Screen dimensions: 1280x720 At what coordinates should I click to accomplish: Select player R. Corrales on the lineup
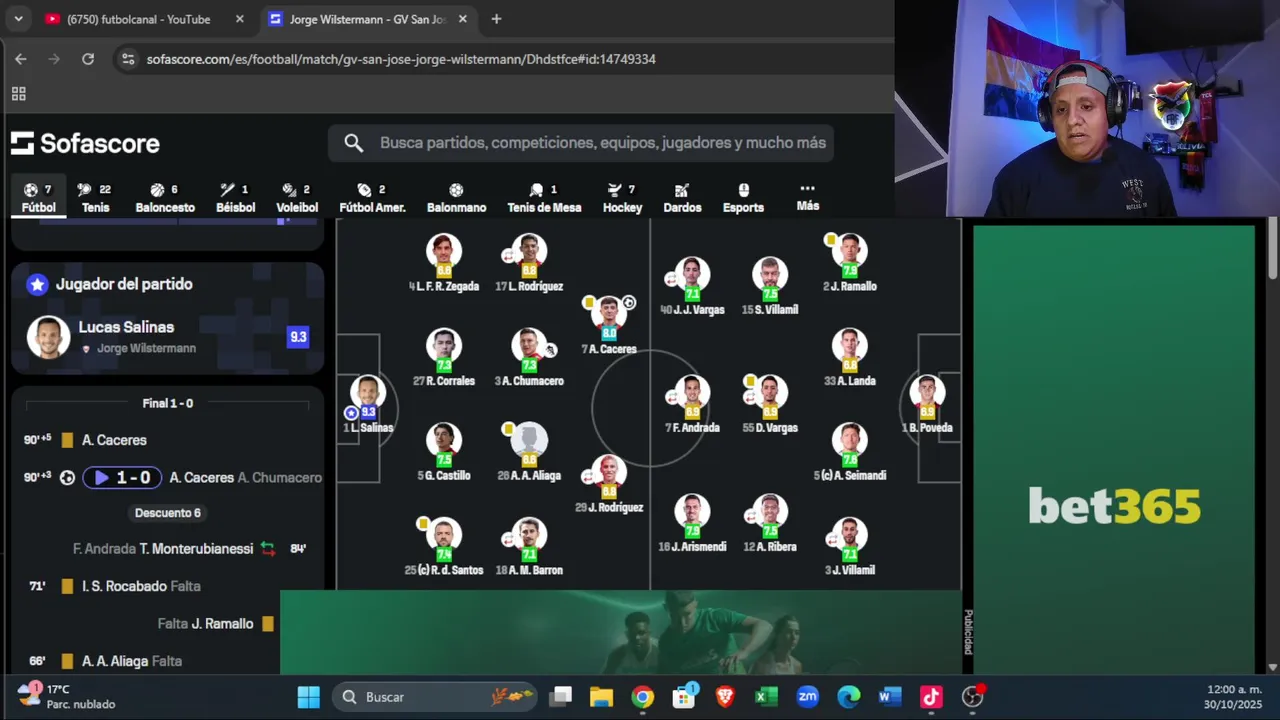[x=443, y=358]
